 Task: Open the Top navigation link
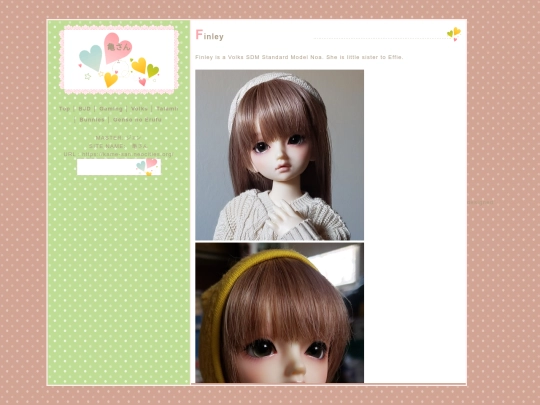point(64,108)
